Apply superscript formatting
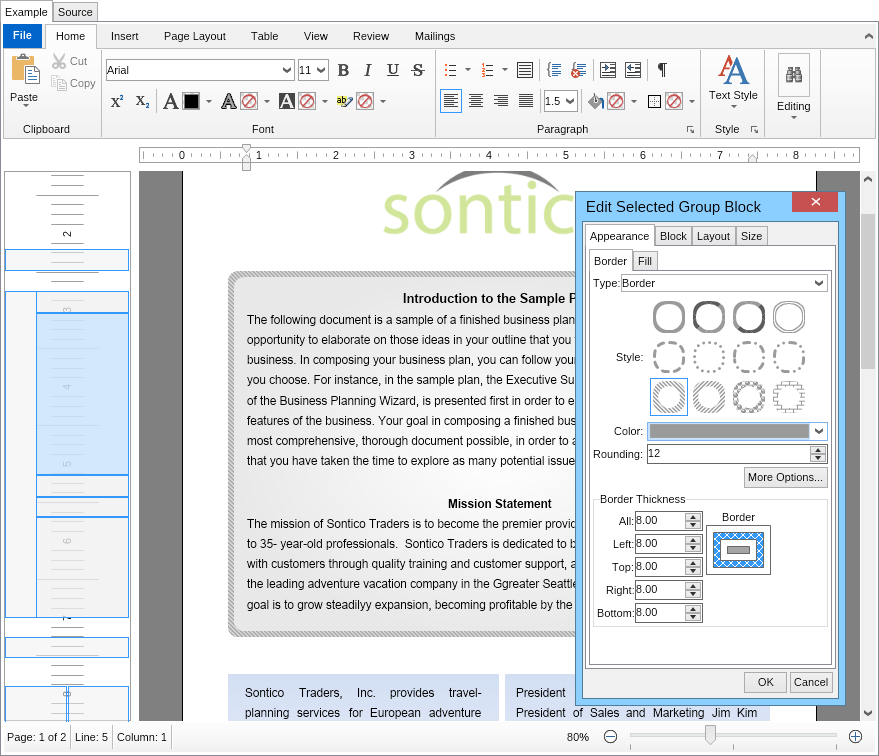 pyautogui.click(x=117, y=101)
